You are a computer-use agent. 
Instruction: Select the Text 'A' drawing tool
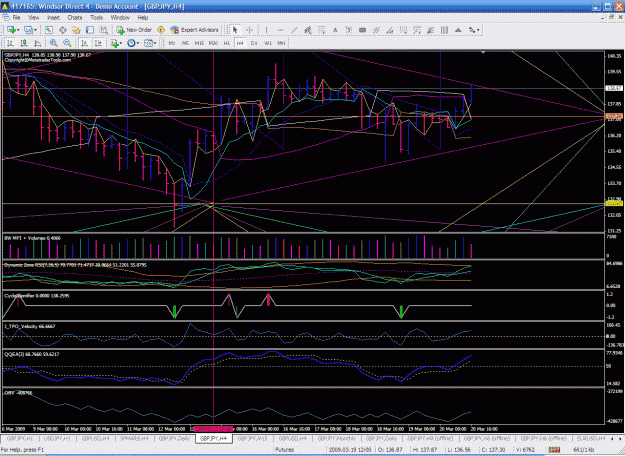tap(335, 30)
